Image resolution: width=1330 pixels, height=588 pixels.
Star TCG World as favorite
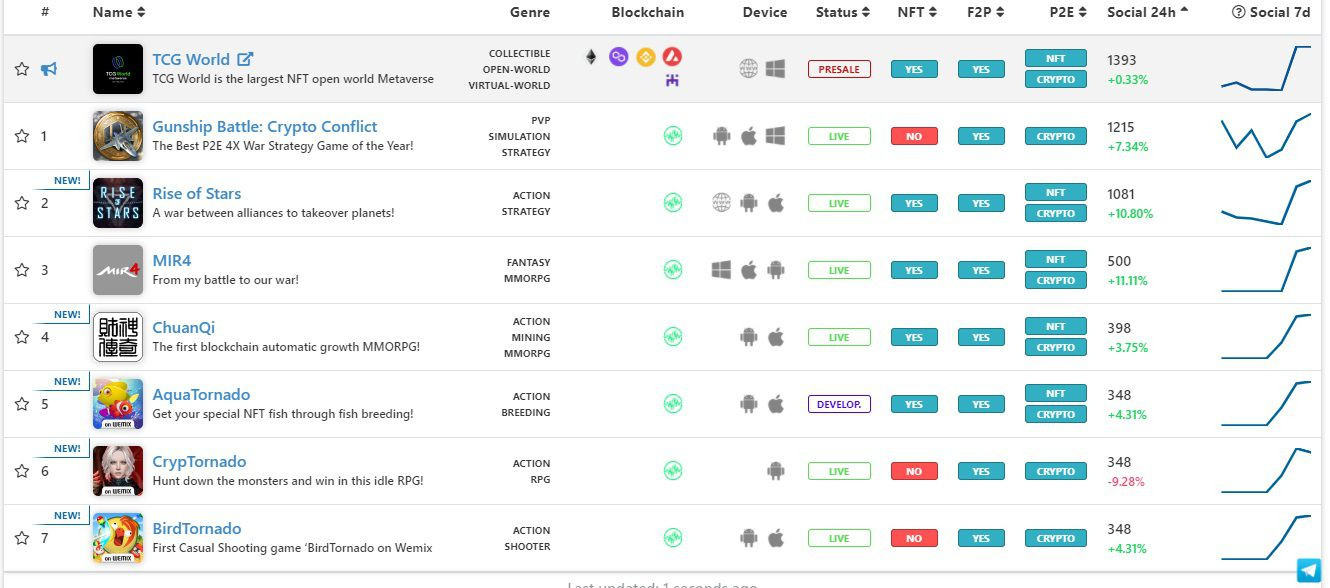click(x=22, y=69)
